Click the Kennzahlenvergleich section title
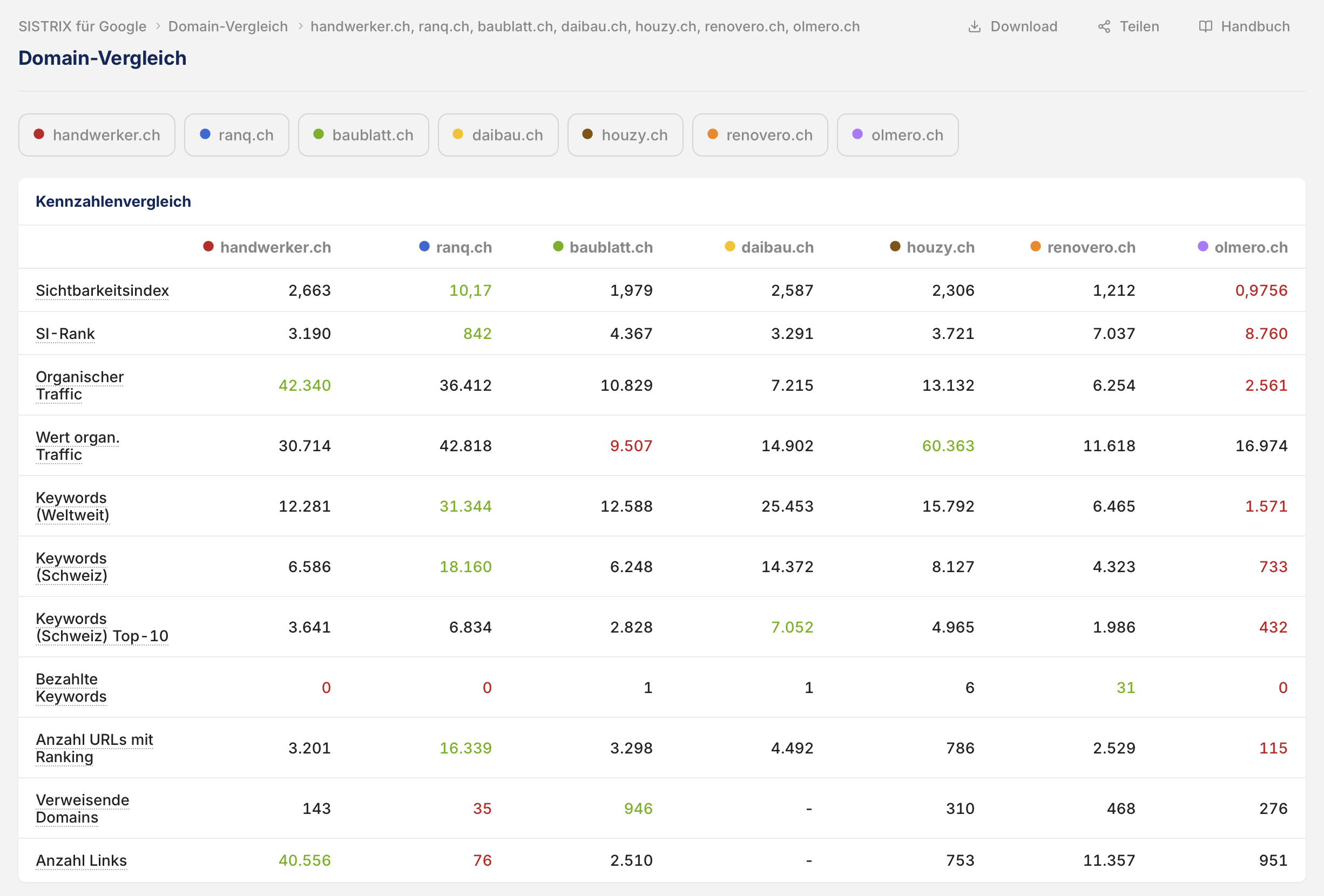Image resolution: width=1324 pixels, height=896 pixels. pyautogui.click(x=113, y=202)
